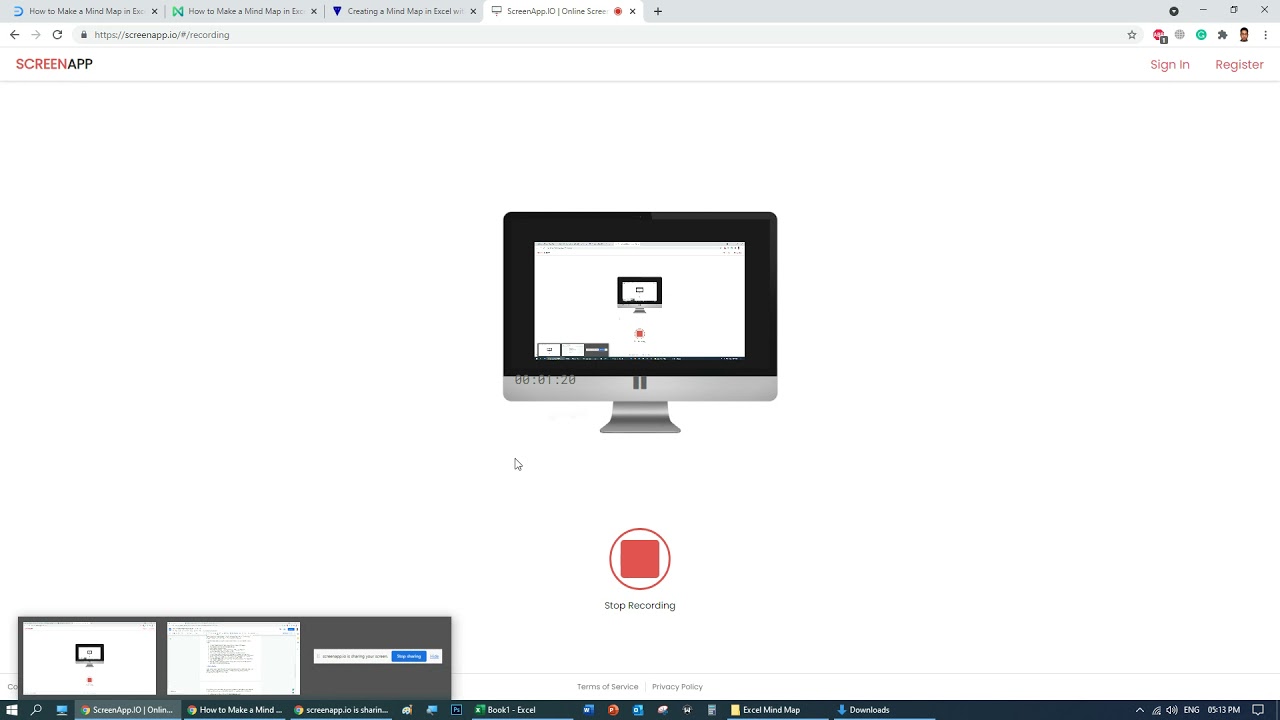Open Downloads window from taskbar
Image resolution: width=1280 pixels, height=720 pixels.
tap(884, 710)
